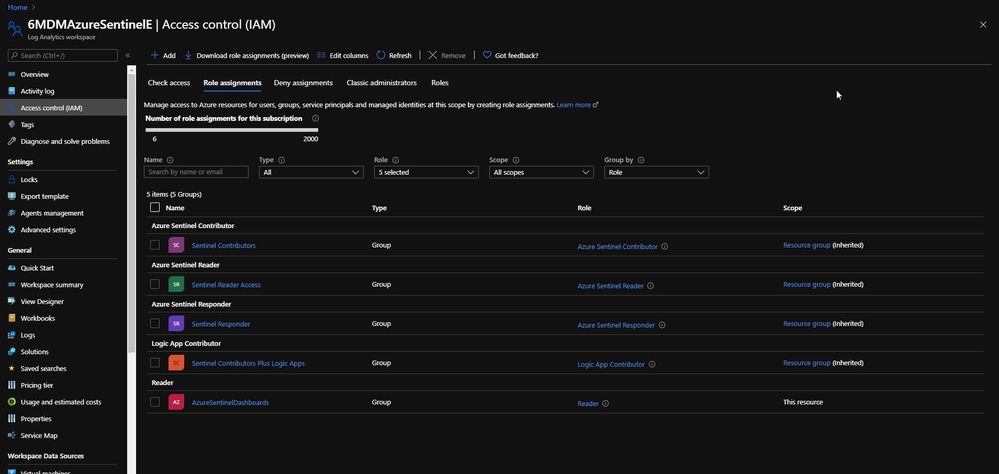Close the Access control blade with X

pyautogui.click(x=983, y=24)
